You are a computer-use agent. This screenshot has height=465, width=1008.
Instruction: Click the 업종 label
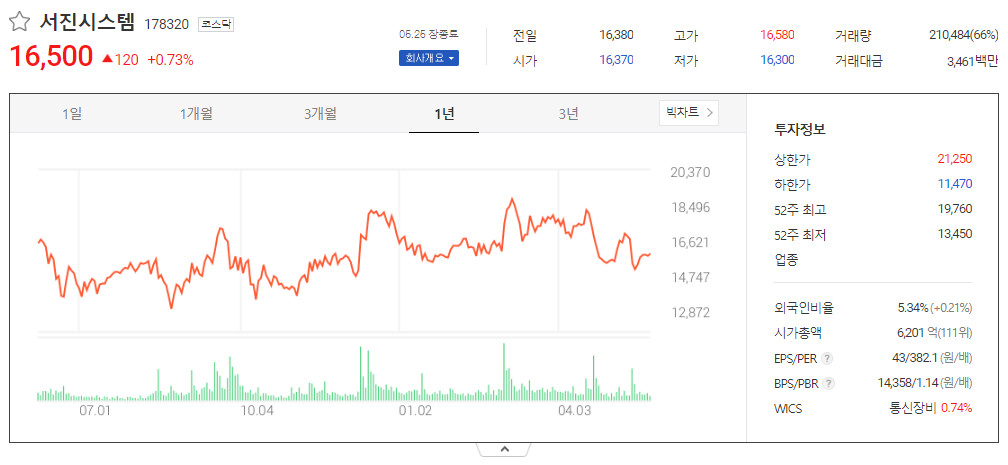coord(786,260)
